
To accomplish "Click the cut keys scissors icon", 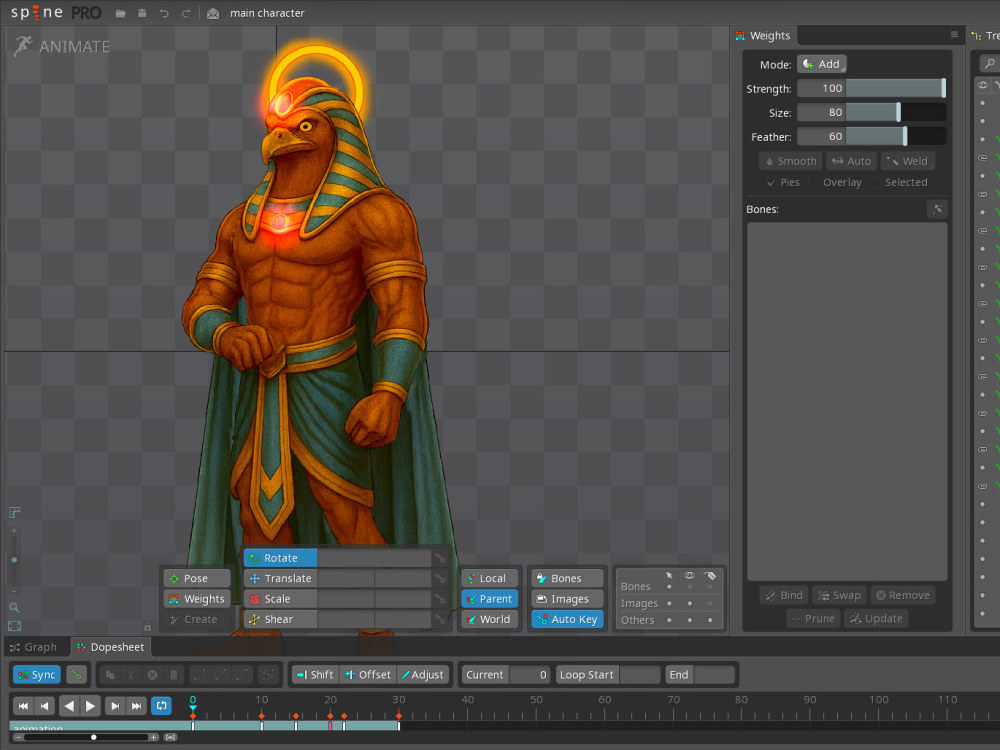I will point(131,674).
